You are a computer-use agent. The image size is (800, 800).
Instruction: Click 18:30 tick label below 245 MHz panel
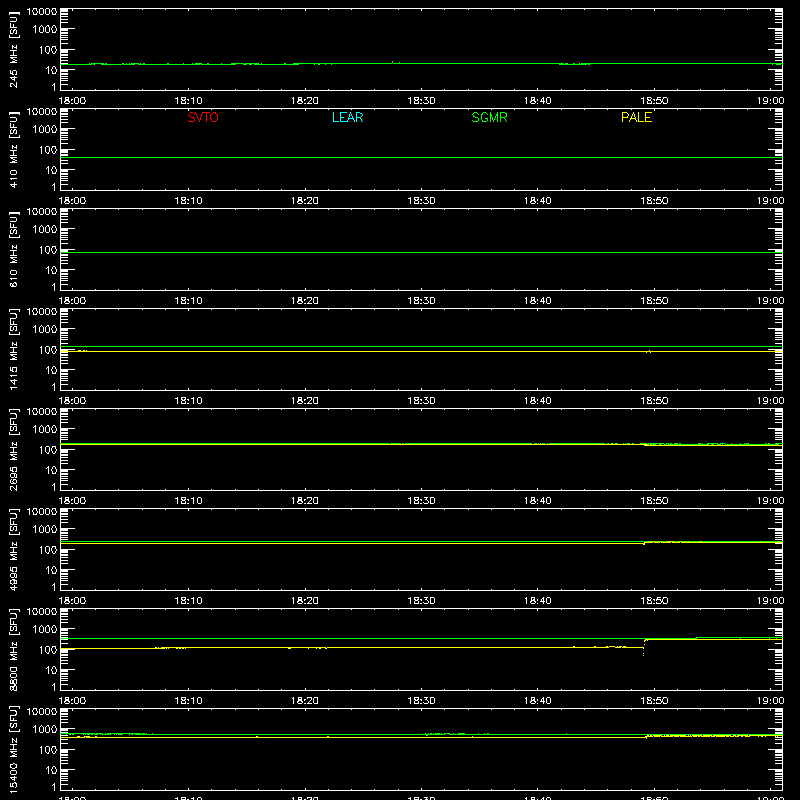421,101
